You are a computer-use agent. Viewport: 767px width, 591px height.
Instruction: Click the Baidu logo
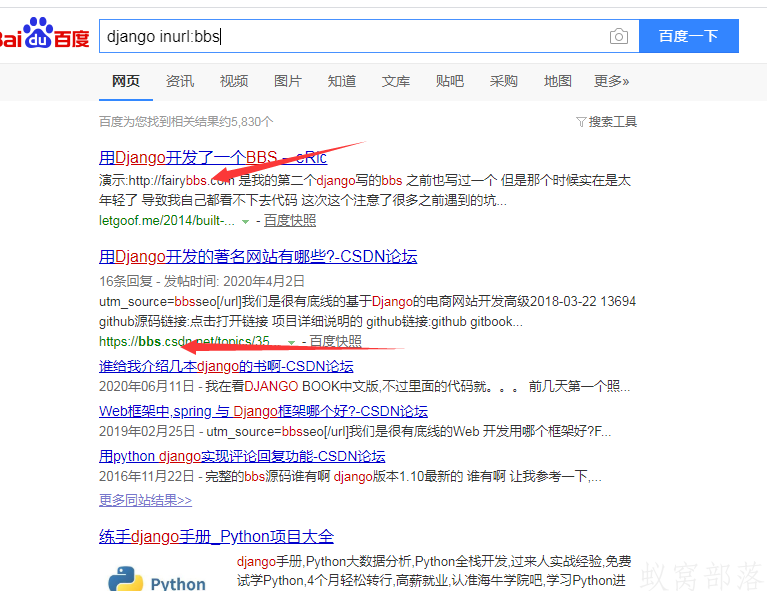[x=45, y=33]
